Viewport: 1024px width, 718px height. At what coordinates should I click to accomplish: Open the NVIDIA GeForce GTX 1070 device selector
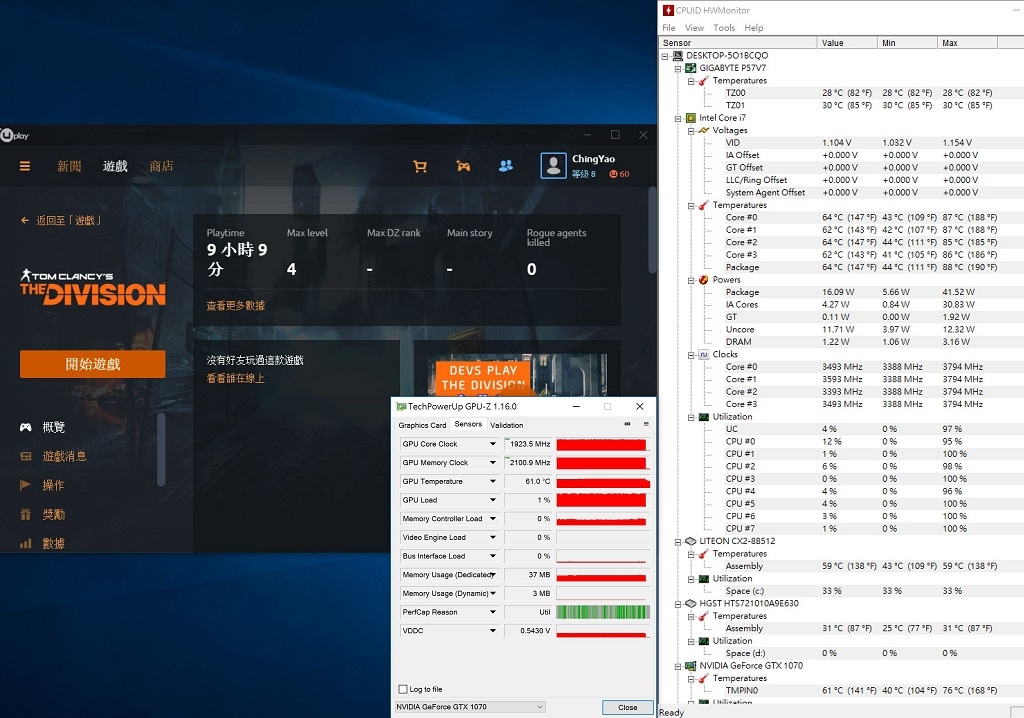point(470,707)
